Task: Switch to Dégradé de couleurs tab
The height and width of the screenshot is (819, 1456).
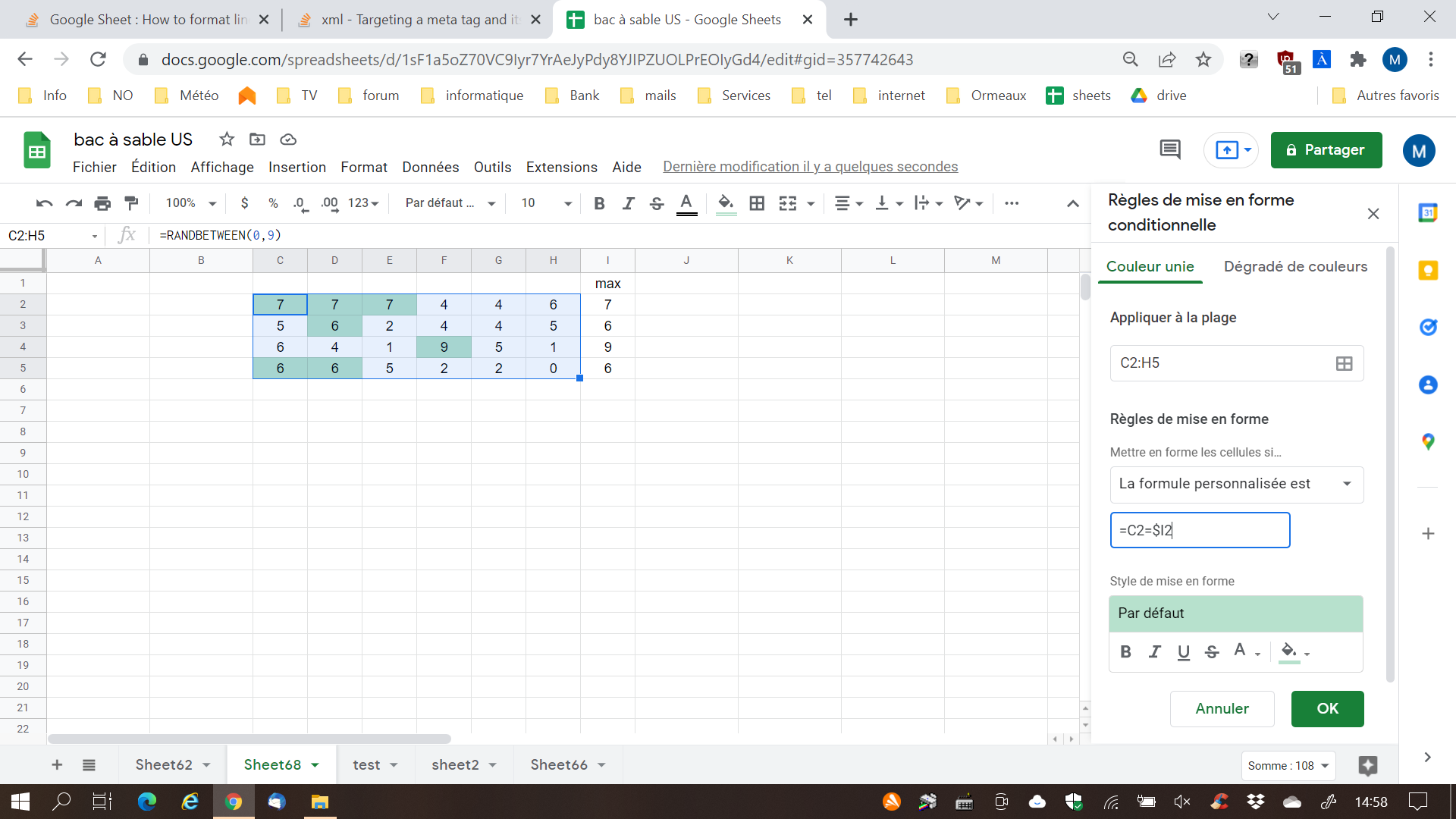Action: tap(1295, 266)
